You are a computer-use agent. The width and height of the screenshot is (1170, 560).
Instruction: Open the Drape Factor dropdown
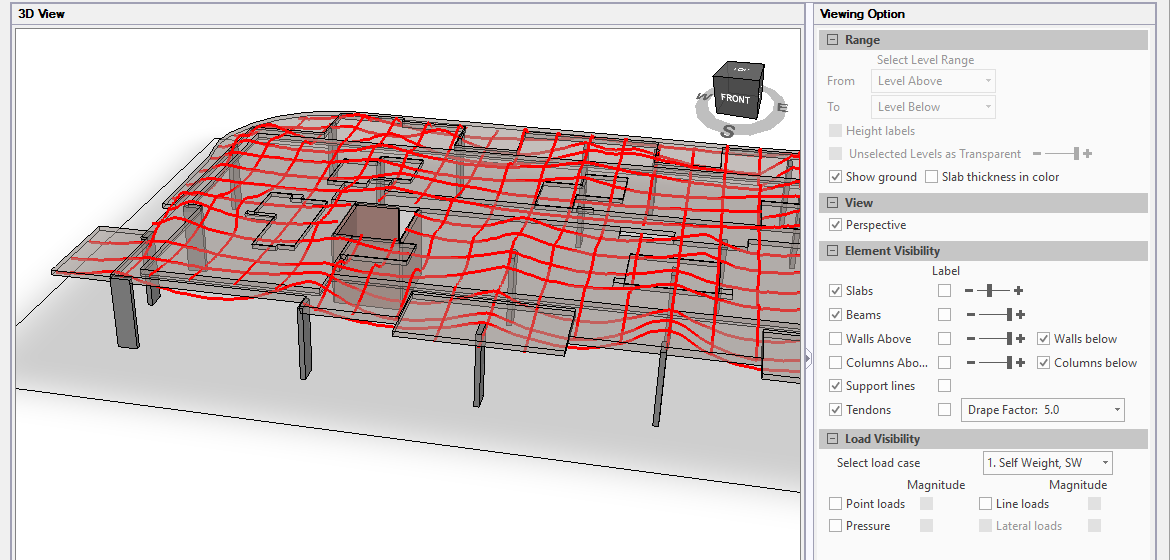point(1042,410)
